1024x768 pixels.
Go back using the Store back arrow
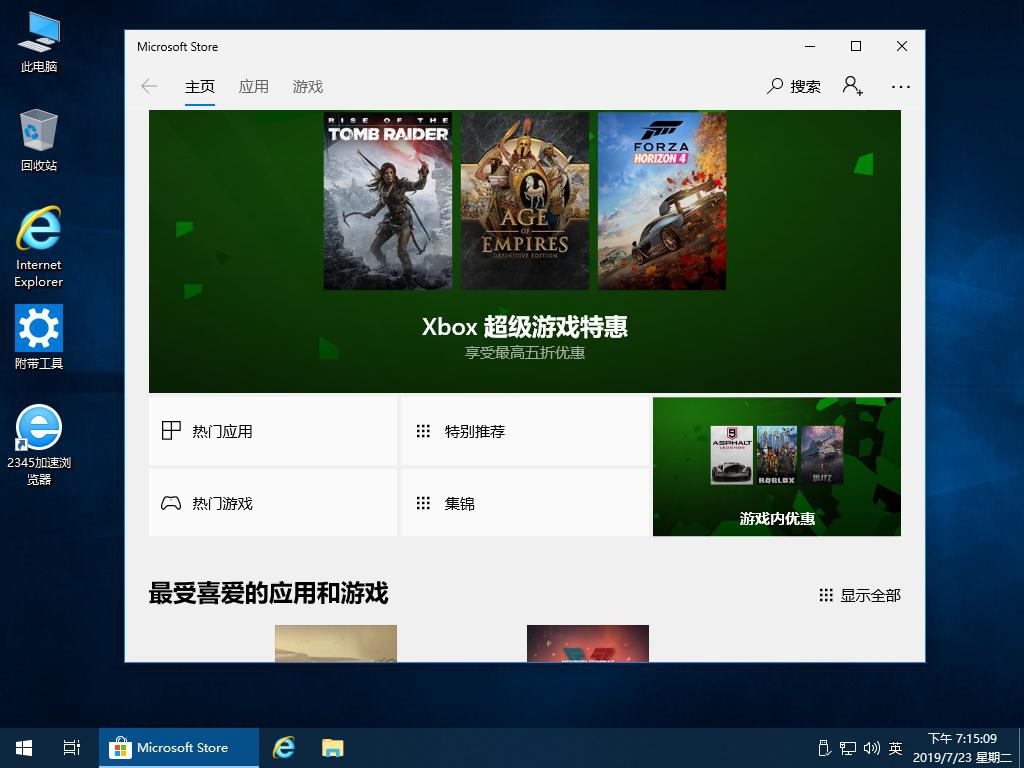pyautogui.click(x=149, y=86)
